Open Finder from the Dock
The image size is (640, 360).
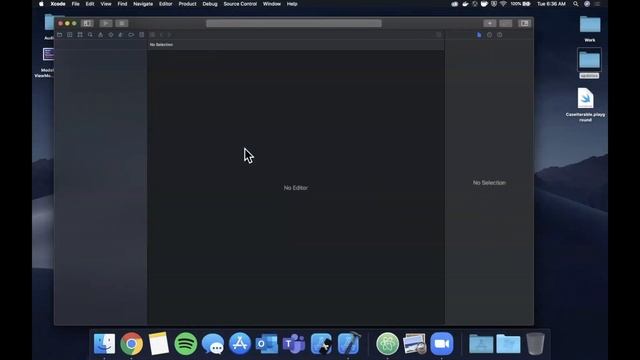104,344
